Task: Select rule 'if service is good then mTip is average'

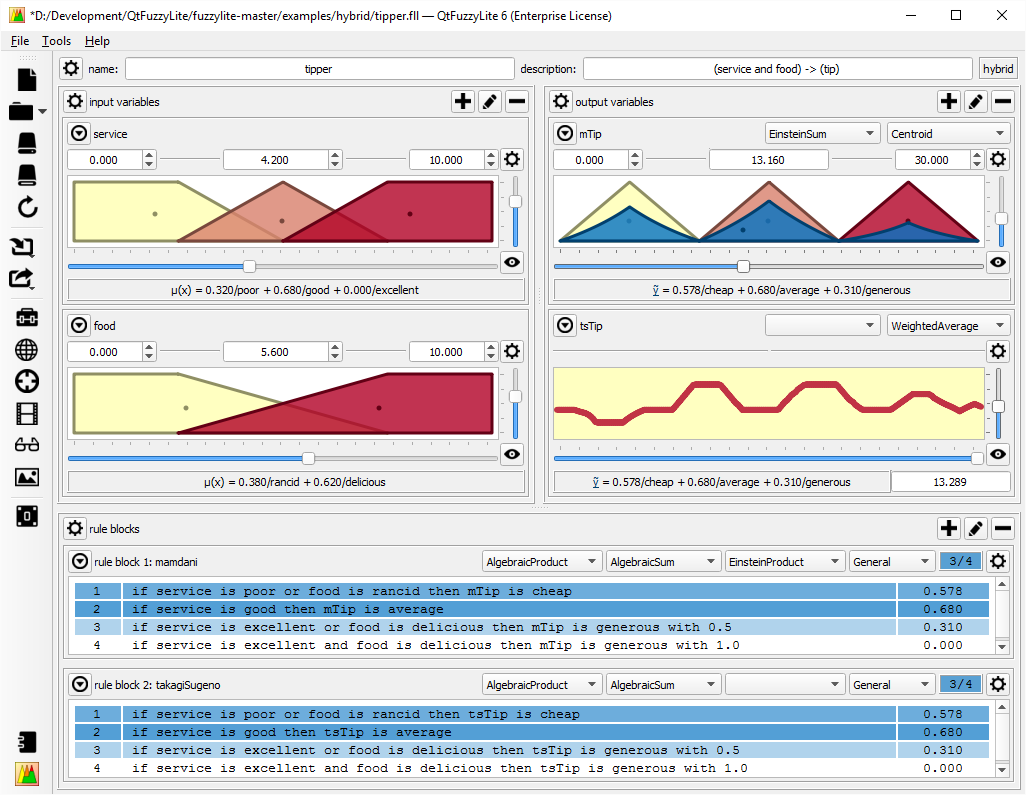Action: (531, 609)
